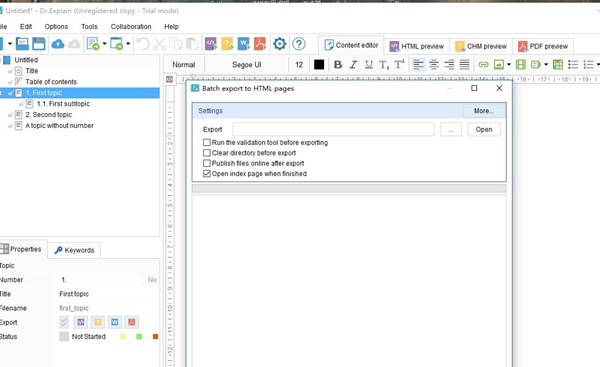Open the Collaboration menu
Screen dimensions: 600x367
point(131,27)
